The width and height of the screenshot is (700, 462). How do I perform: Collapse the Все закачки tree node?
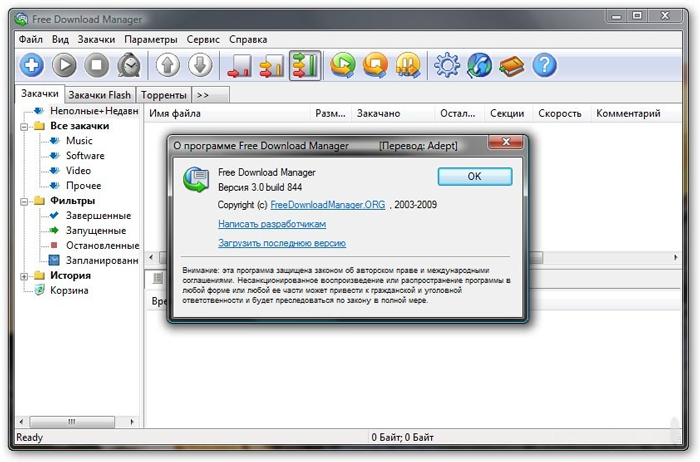click(x=24, y=127)
